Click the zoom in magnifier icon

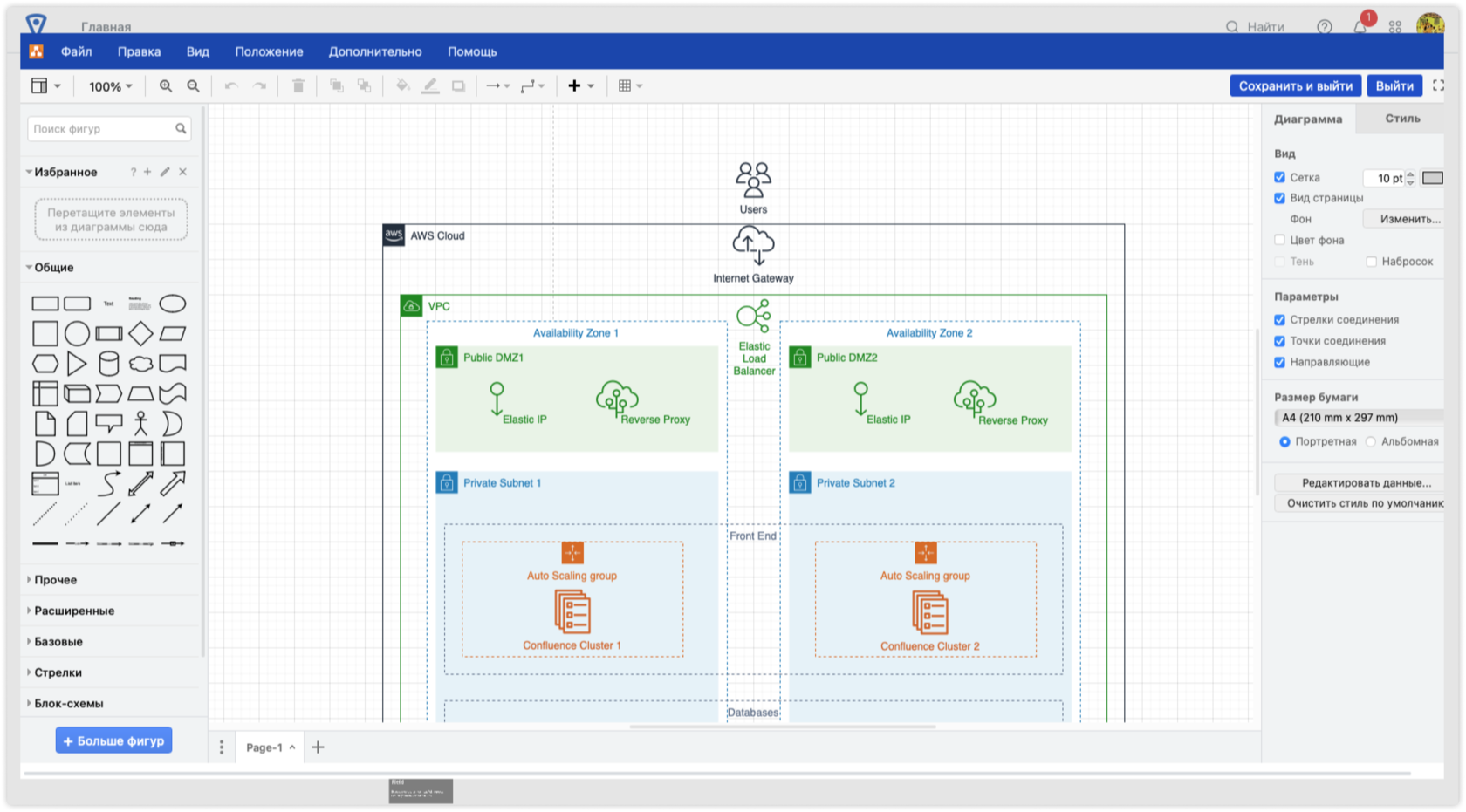click(x=165, y=86)
